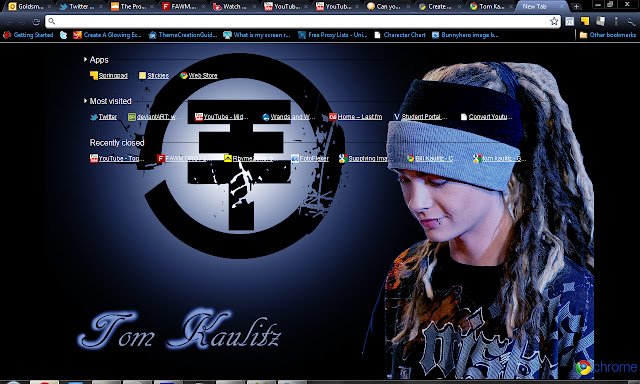Open Wanda and W... most visited link

tap(289, 117)
